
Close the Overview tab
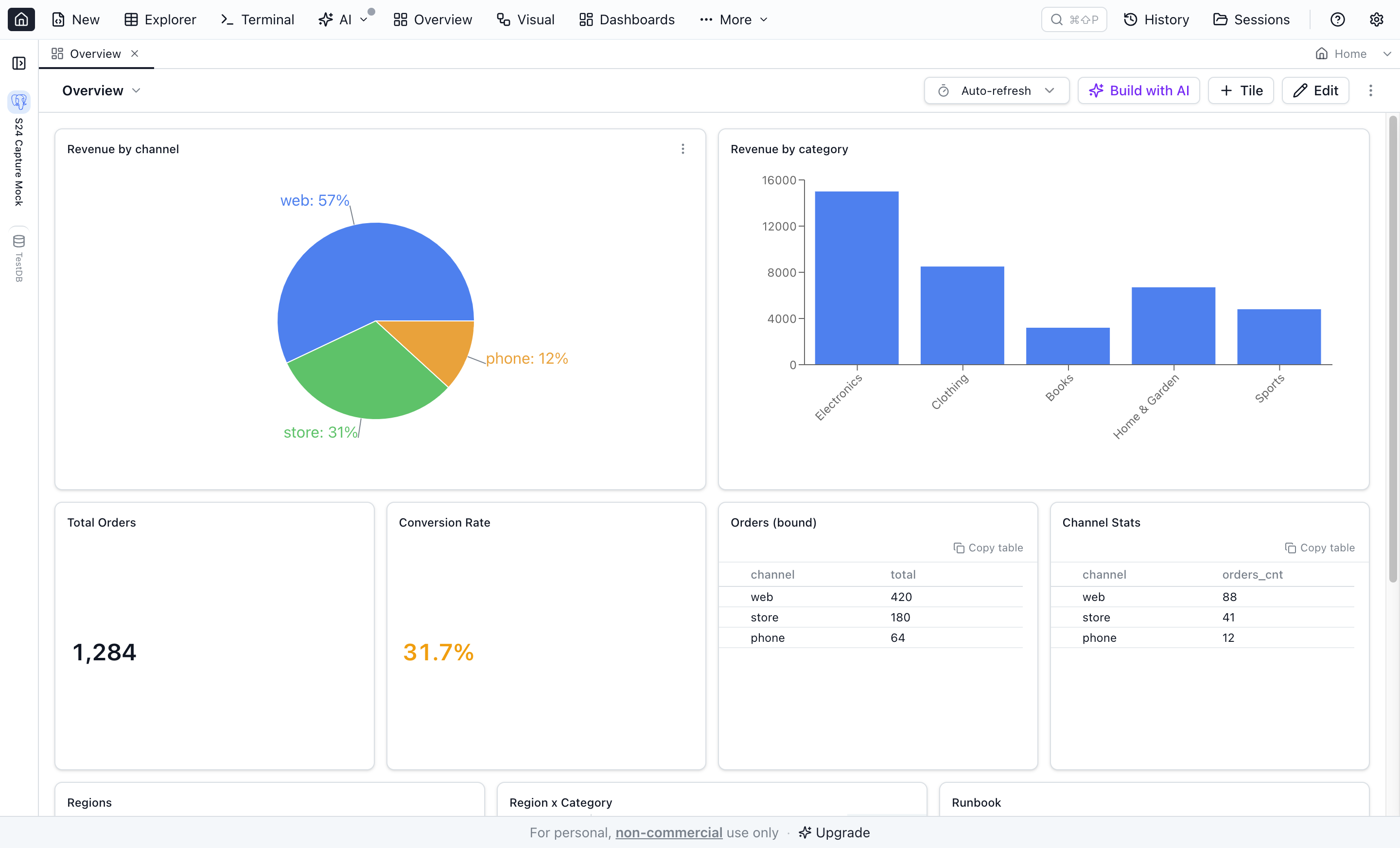(x=135, y=53)
